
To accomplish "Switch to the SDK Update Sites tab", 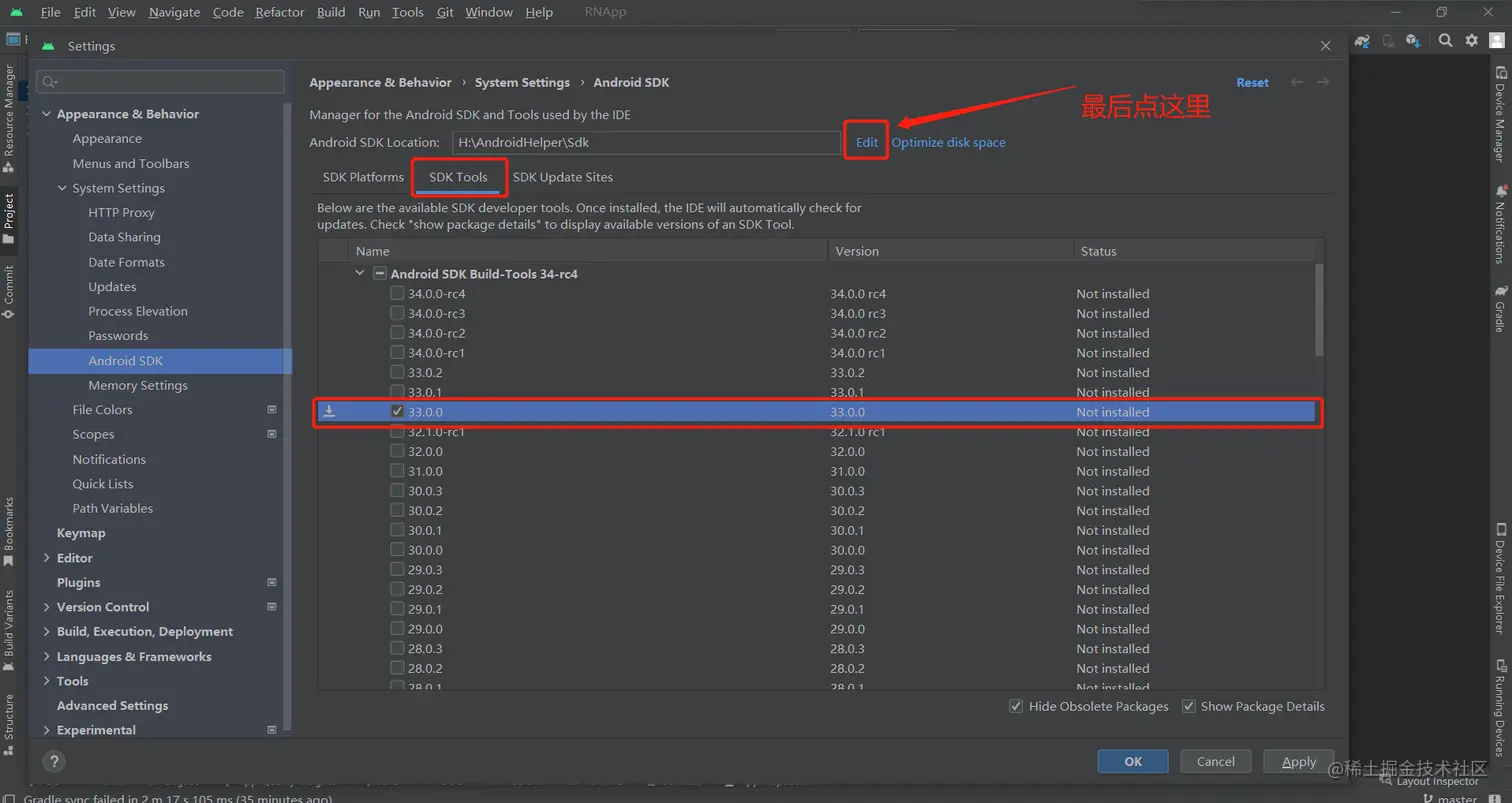I will pyautogui.click(x=563, y=177).
